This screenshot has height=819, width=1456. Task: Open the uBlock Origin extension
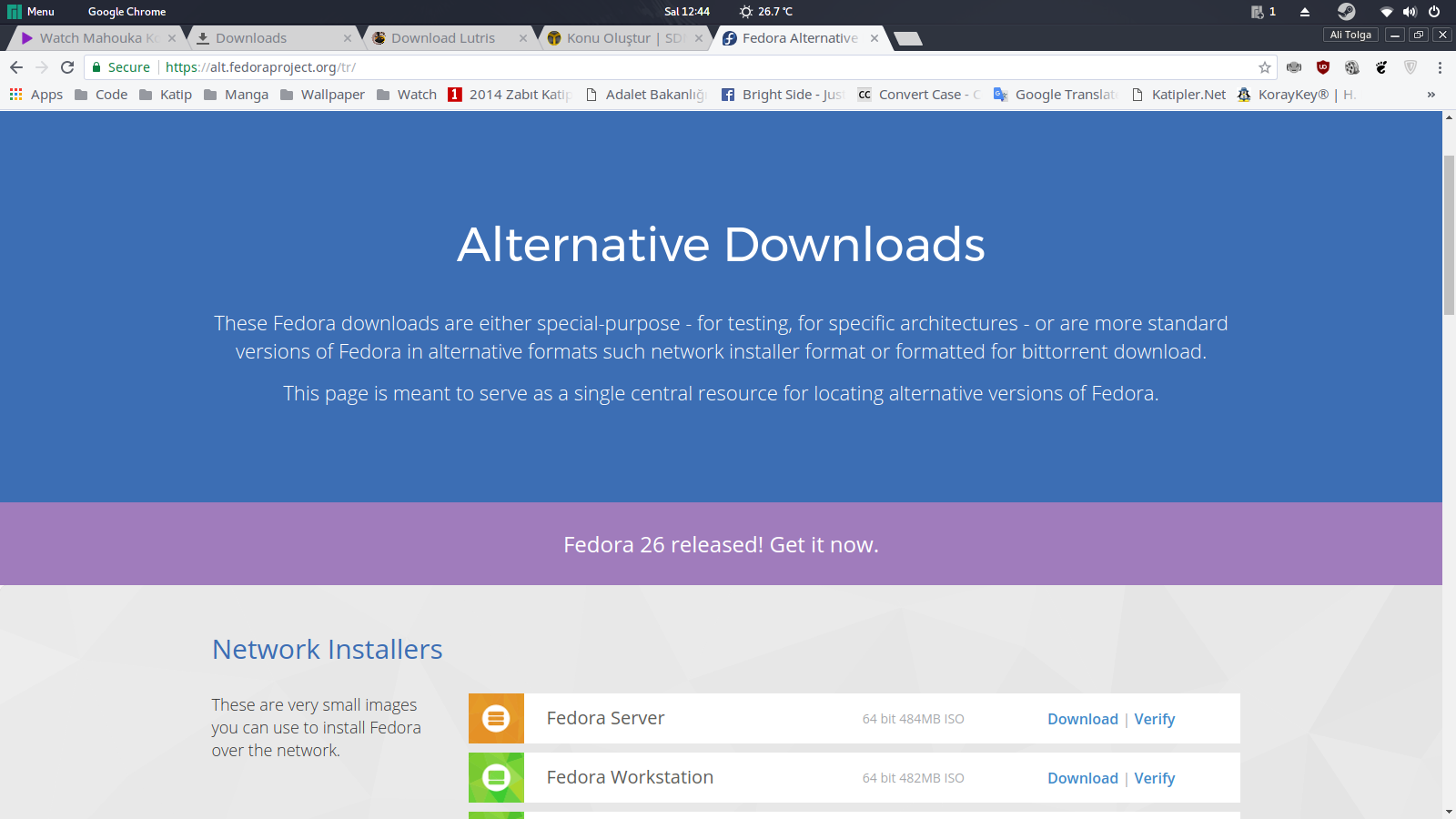tap(1323, 67)
